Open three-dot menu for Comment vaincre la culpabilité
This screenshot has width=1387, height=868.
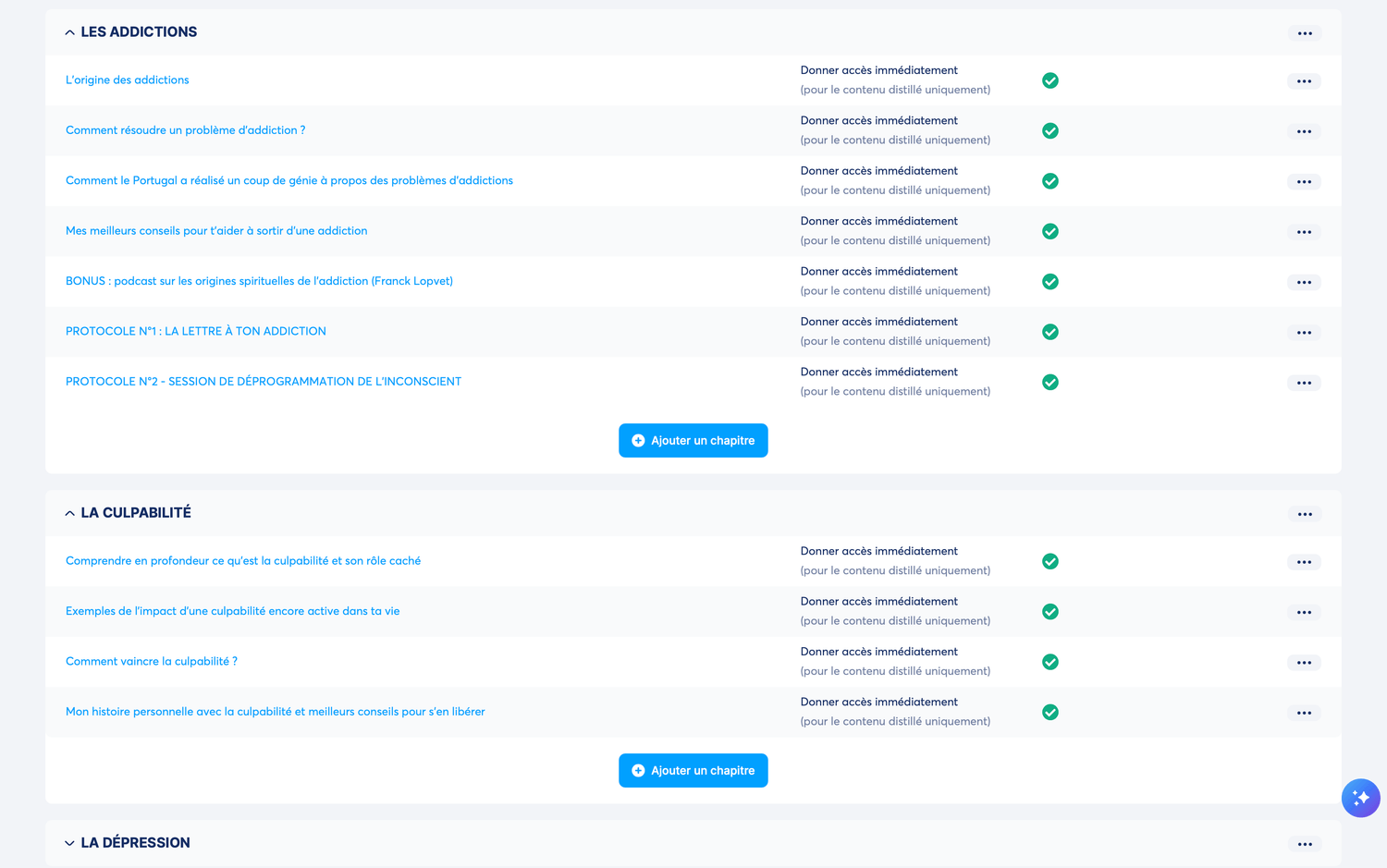[x=1304, y=663]
